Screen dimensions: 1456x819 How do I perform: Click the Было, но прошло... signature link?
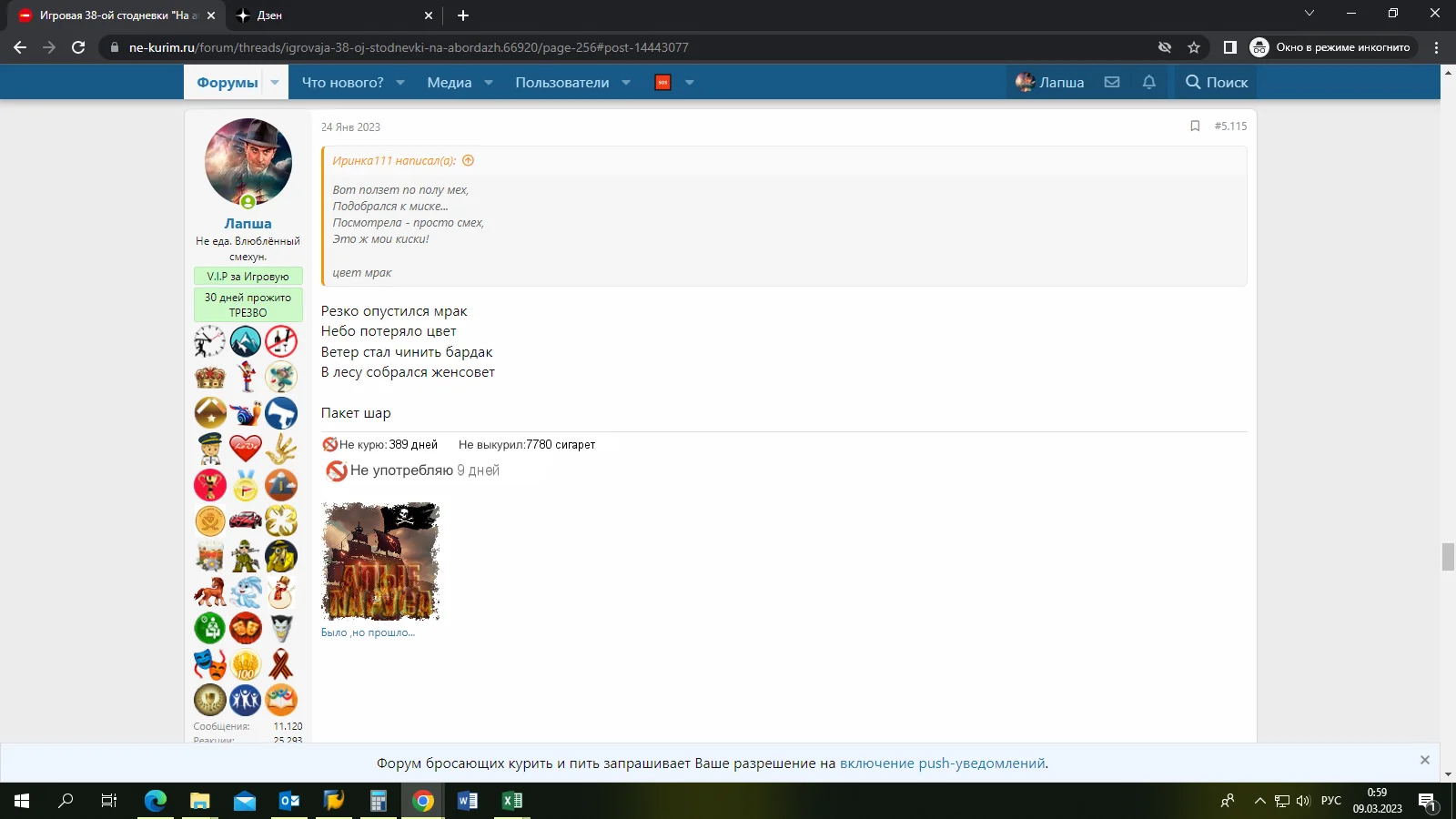tap(368, 632)
